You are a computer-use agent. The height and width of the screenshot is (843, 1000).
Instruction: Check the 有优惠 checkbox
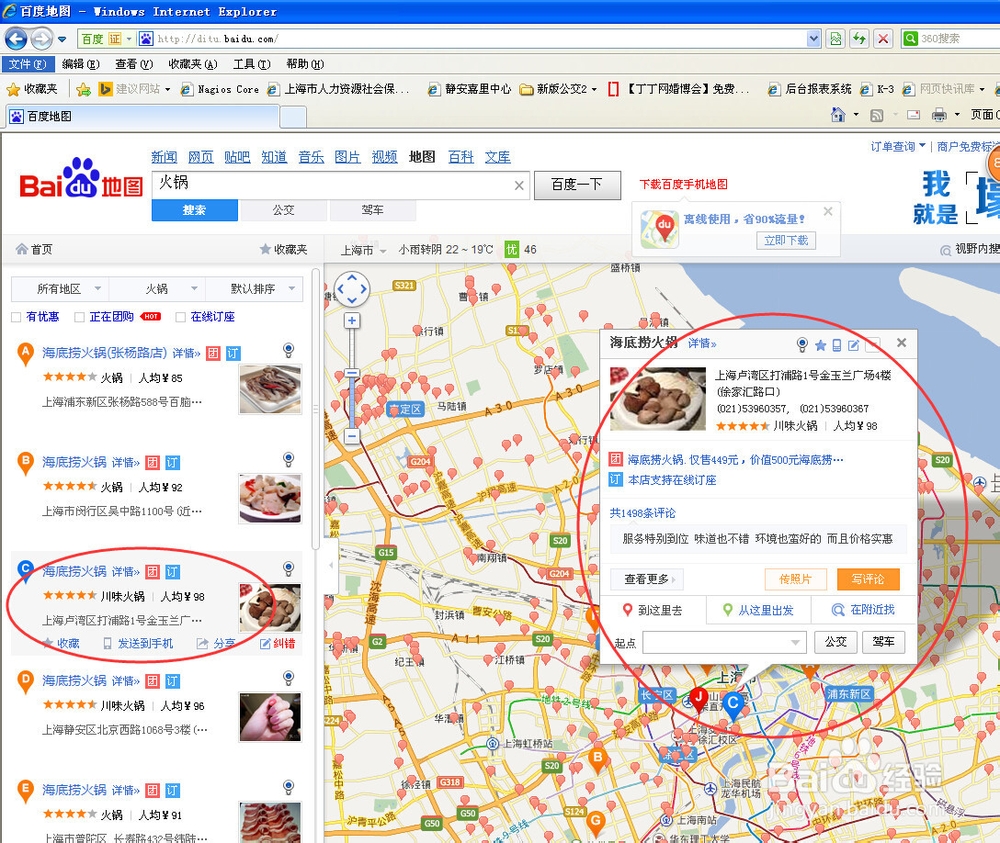pyautogui.click(x=16, y=318)
